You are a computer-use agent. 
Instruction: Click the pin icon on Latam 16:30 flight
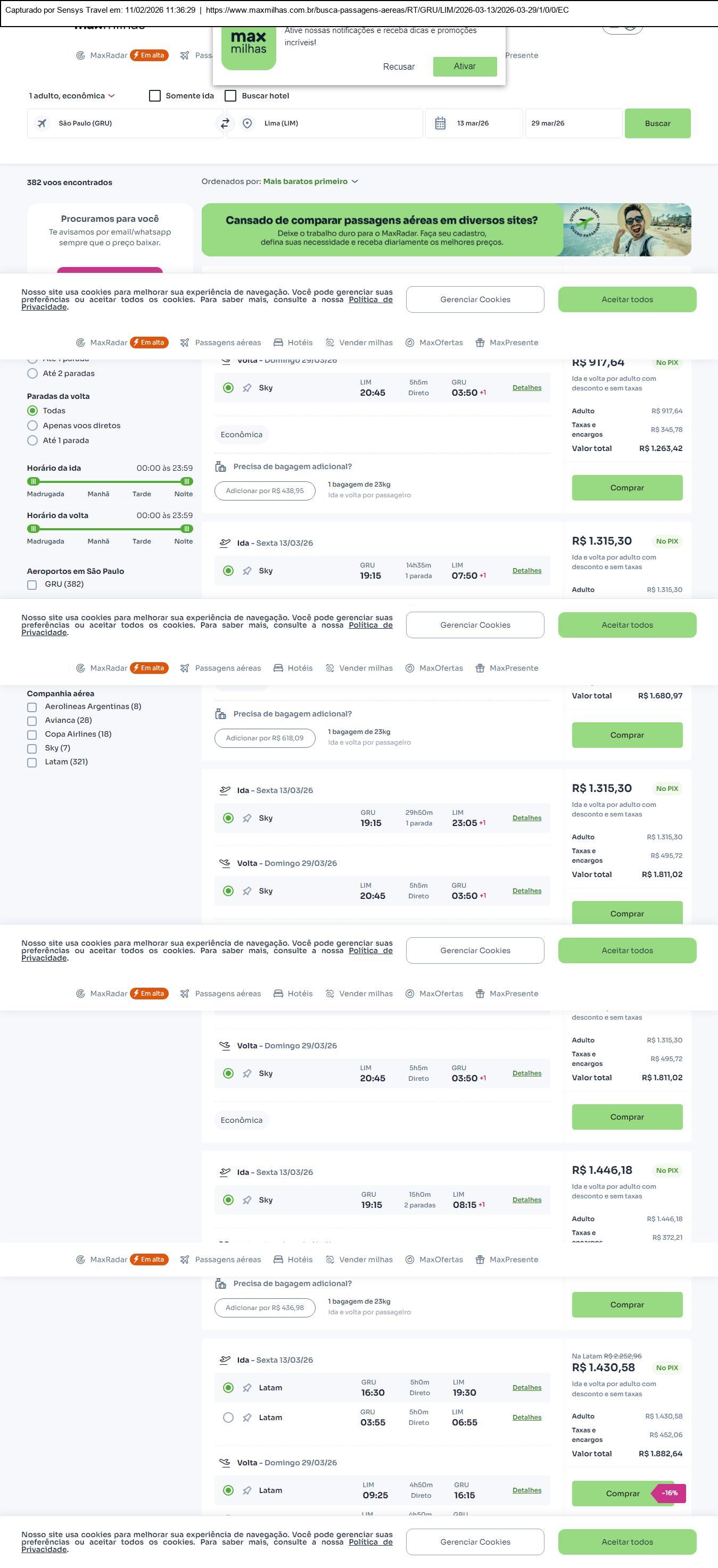click(x=247, y=1388)
